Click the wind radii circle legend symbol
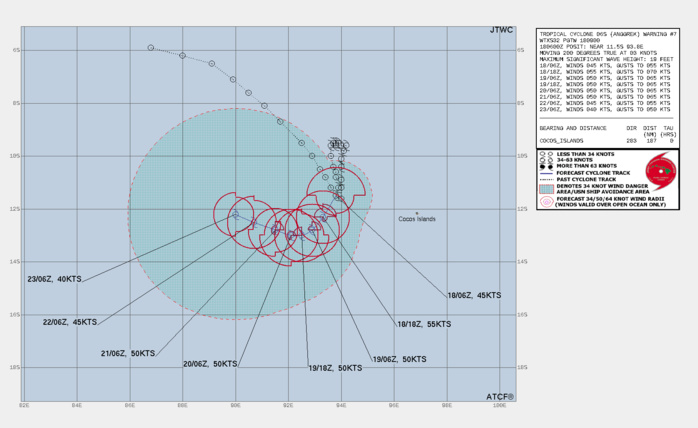698x428 pixels. pyautogui.click(x=545, y=201)
